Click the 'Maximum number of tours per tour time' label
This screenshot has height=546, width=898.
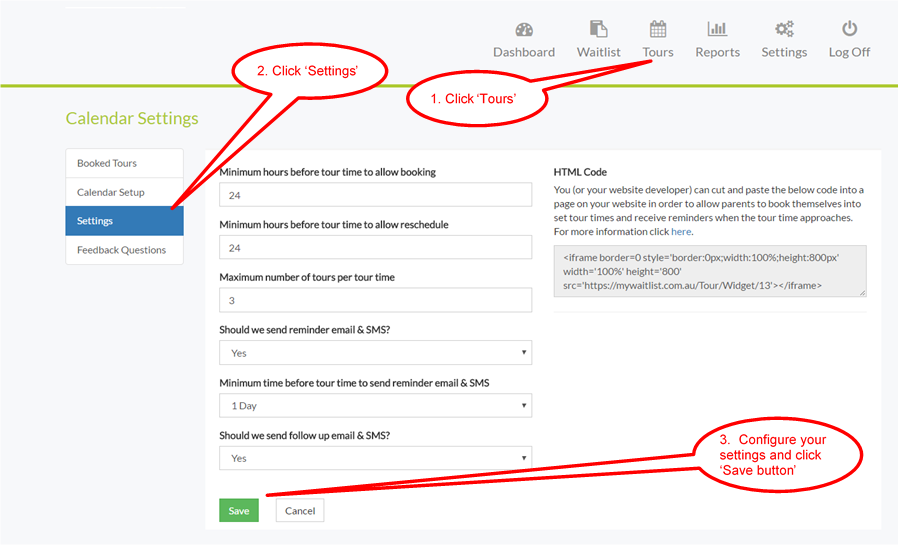tap(307, 277)
